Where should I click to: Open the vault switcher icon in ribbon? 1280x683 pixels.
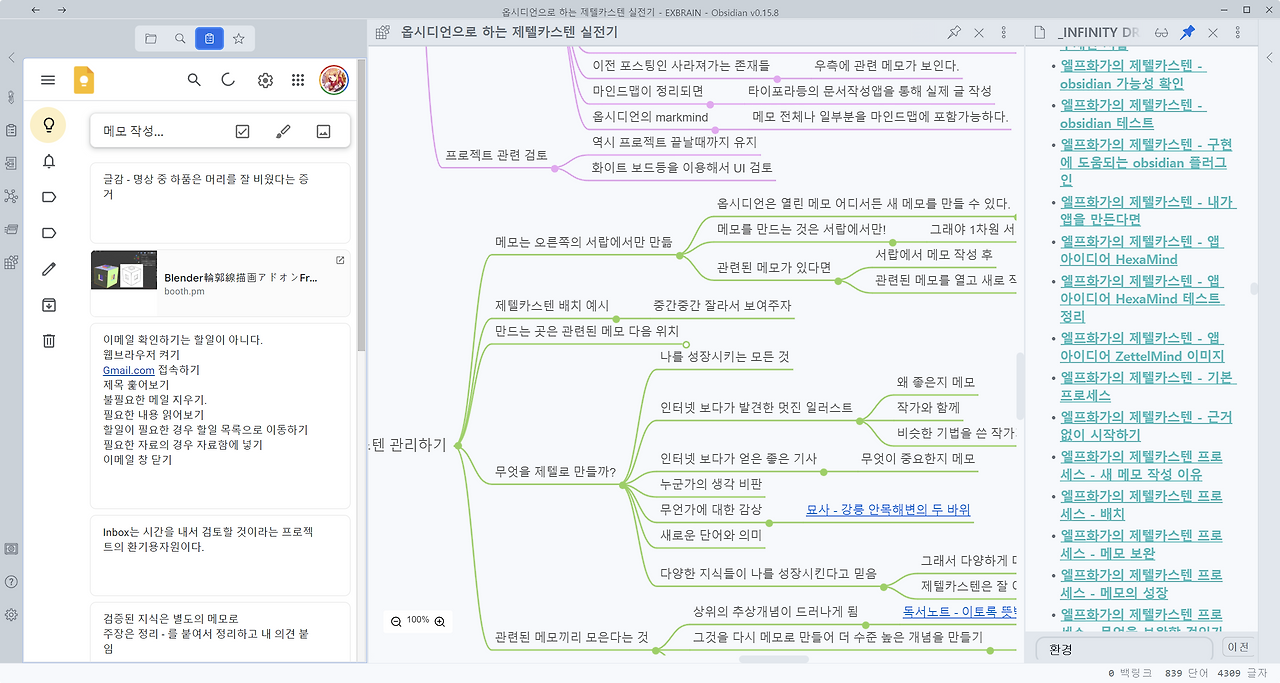point(11,549)
